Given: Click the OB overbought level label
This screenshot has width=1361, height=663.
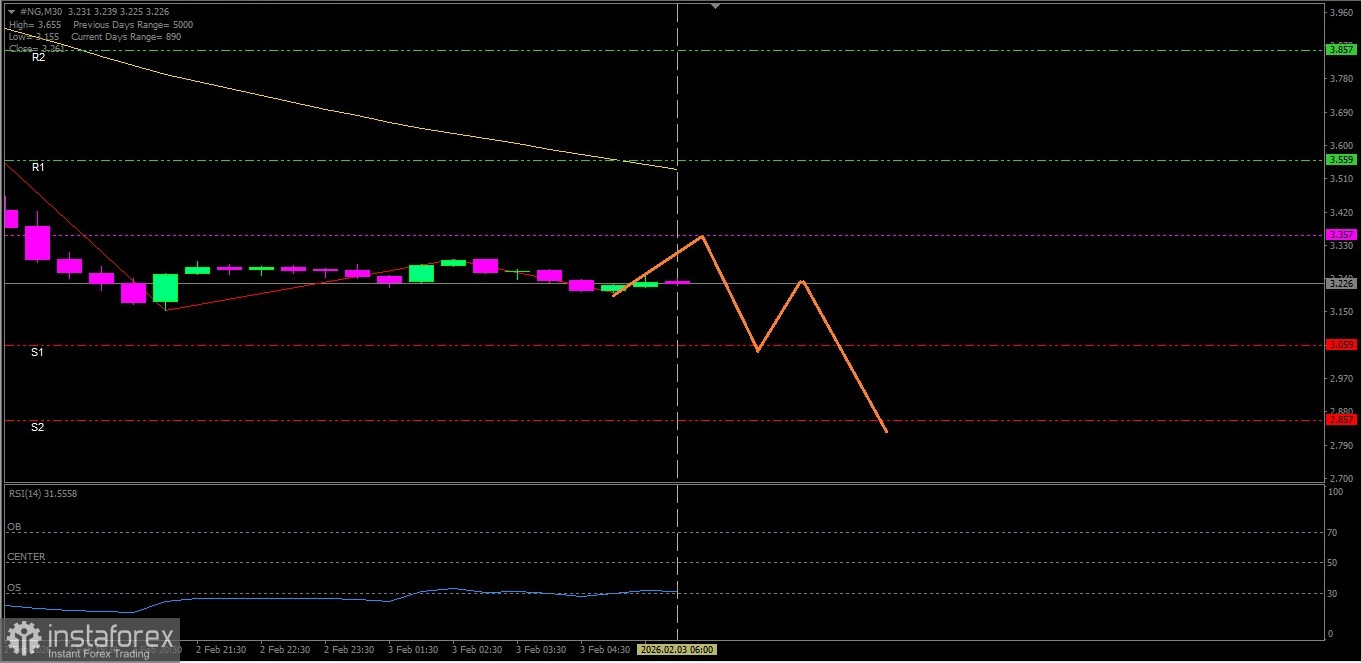Looking at the screenshot, I should [14, 526].
